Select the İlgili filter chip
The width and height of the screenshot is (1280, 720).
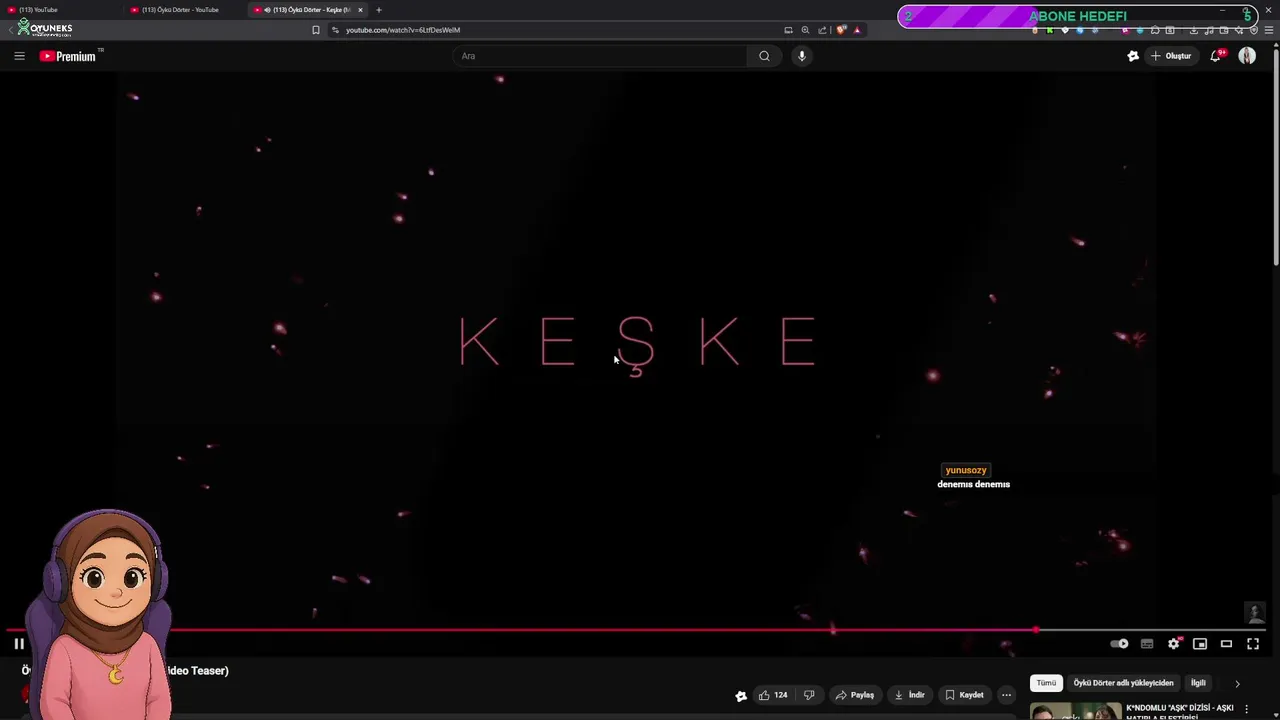pyautogui.click(x=1198, y=683)
